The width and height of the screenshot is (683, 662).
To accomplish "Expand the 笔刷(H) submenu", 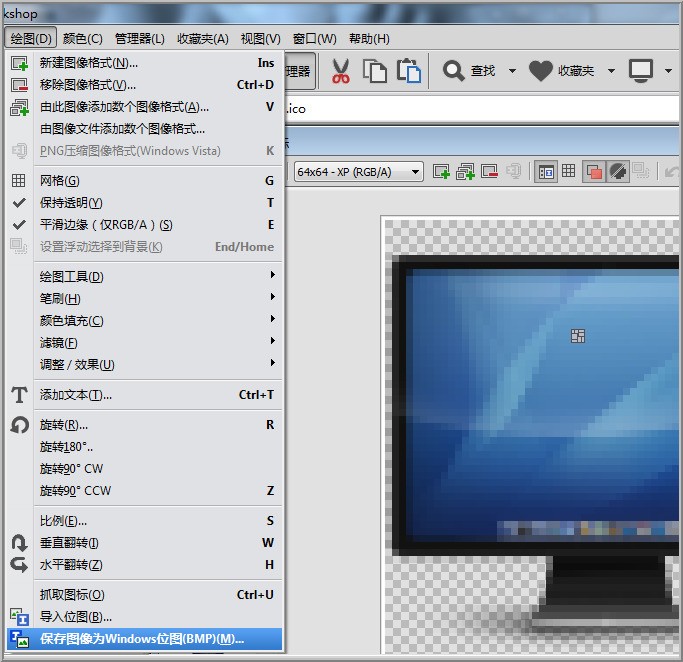I will [x=144, y=298].
